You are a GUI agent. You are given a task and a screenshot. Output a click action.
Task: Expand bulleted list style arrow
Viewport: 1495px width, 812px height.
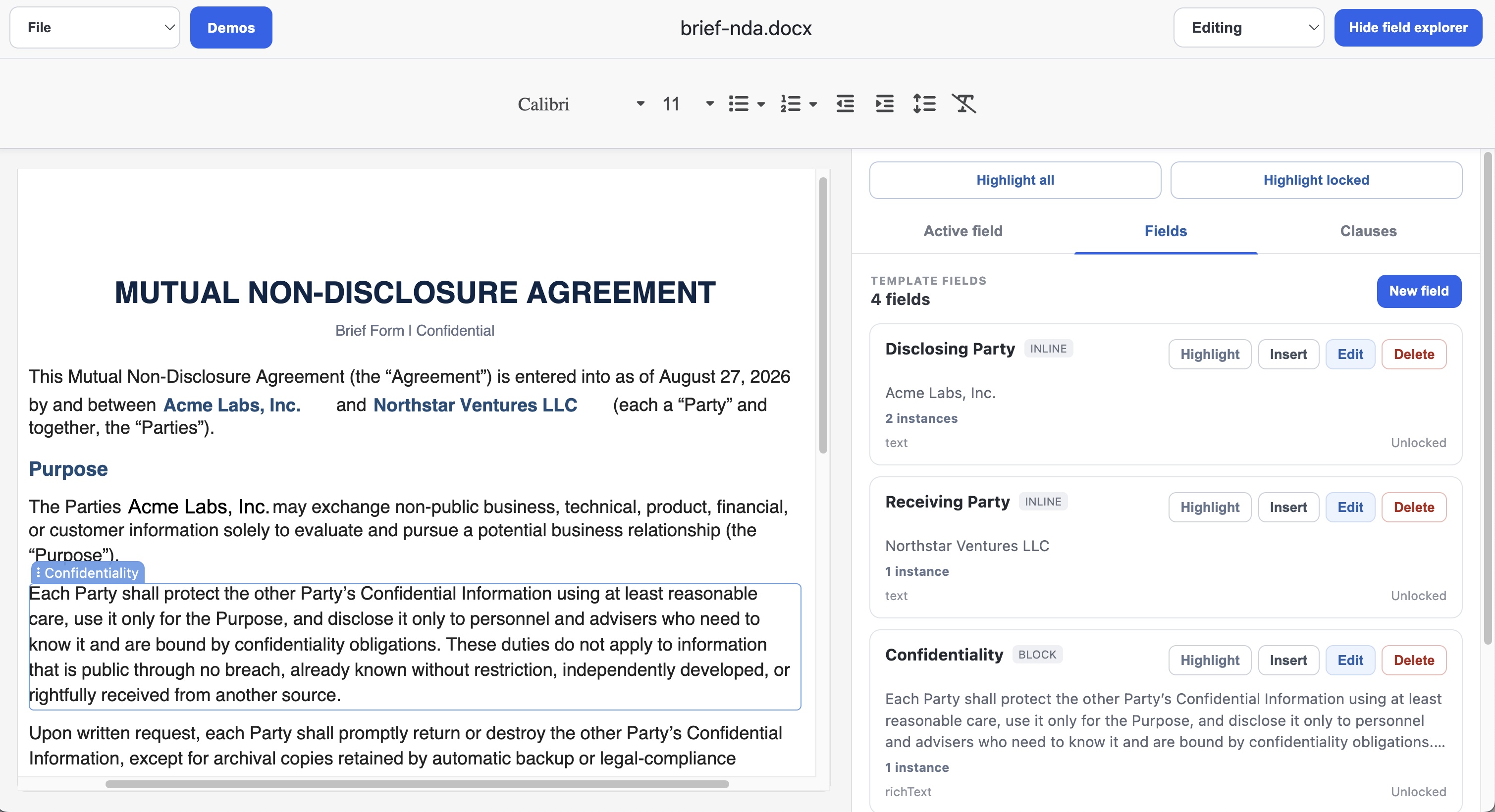(x=761, y=104)
